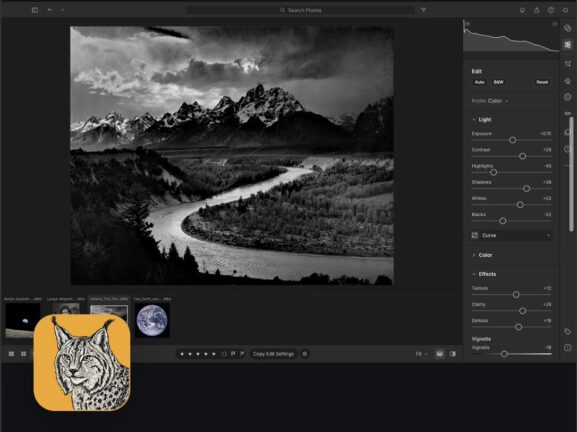Adjust the Whites slider handle
Image resolution: width=577 pixels, height=432 pixels.
click(520, 205)
